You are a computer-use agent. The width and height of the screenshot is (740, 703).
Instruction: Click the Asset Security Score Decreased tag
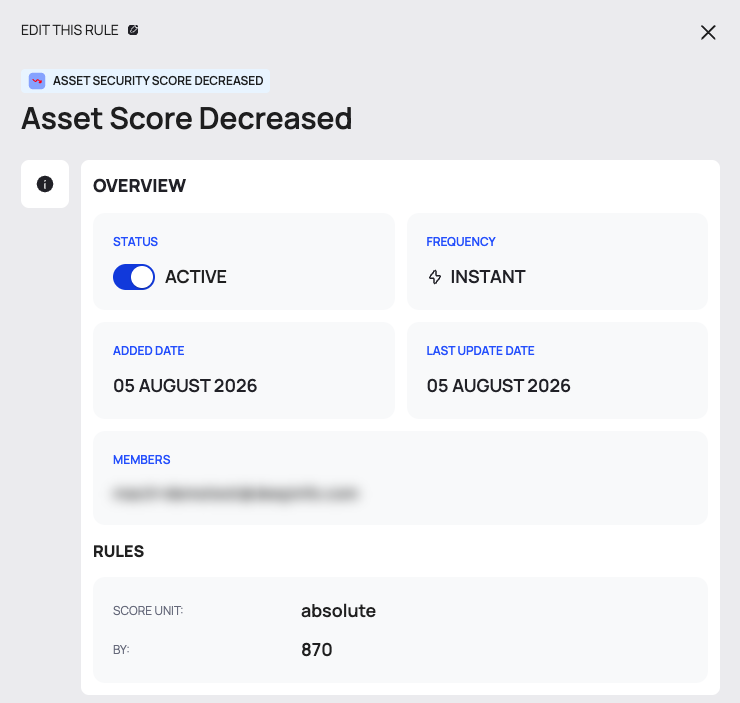click(x=145, y=81)
